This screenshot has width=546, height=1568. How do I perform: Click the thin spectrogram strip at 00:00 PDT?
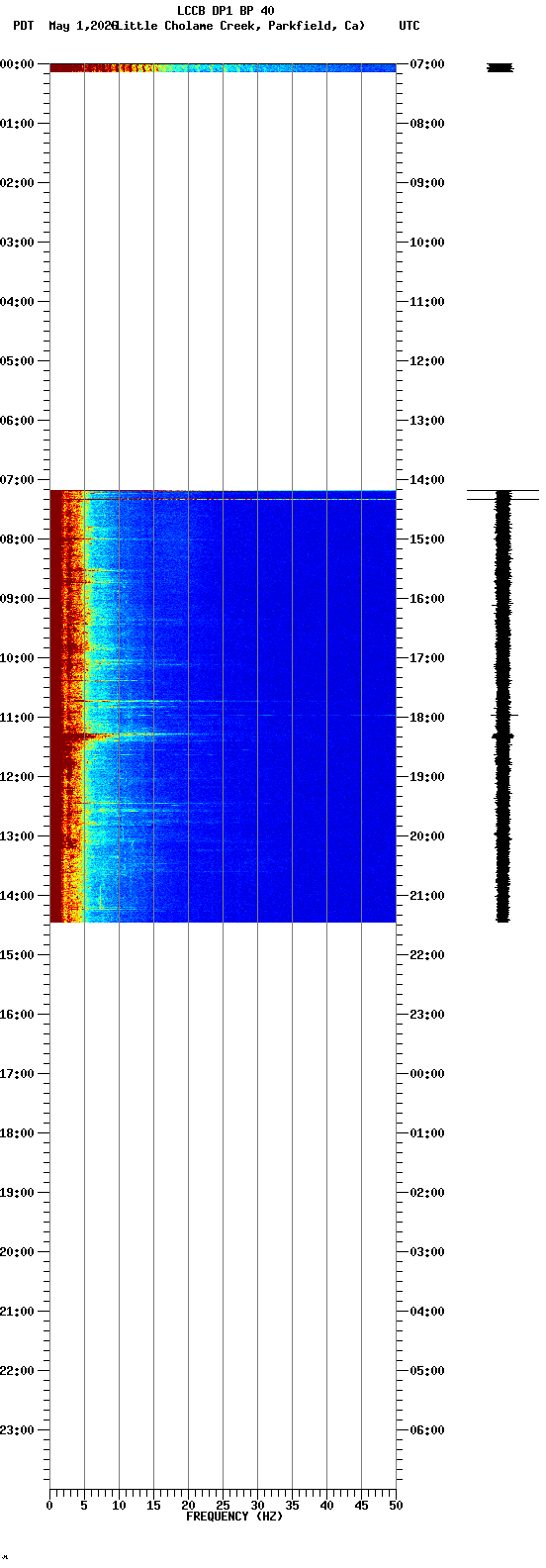(x=223, y=68)
